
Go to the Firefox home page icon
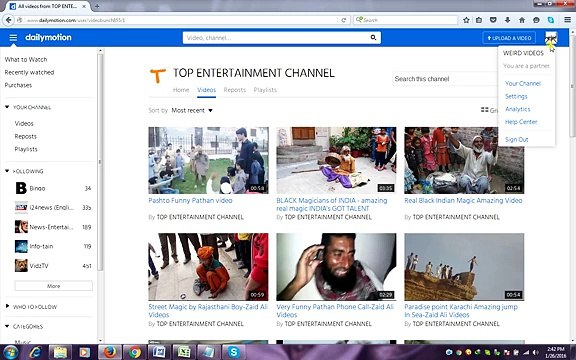(x=522, y=20)
